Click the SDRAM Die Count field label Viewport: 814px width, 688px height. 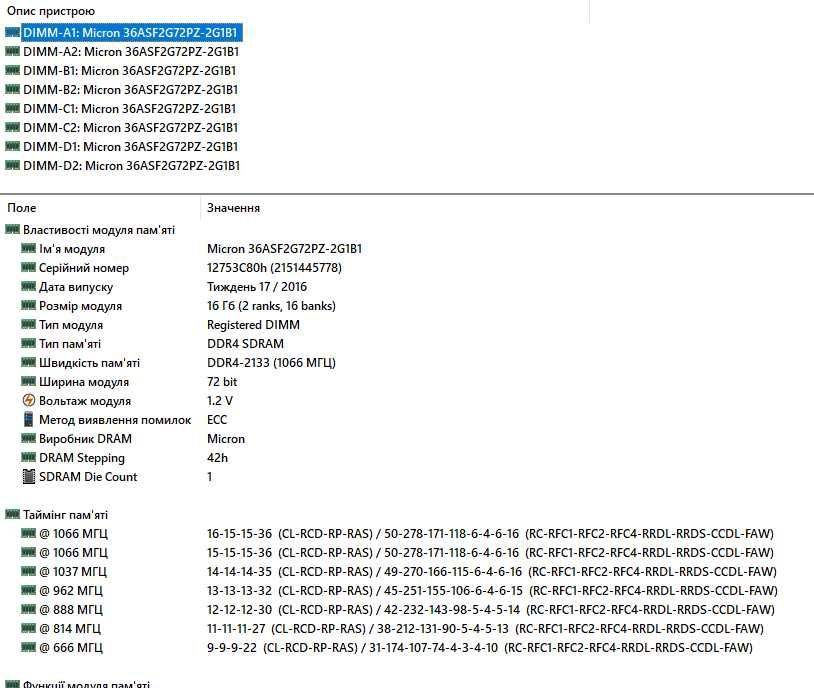88,477
